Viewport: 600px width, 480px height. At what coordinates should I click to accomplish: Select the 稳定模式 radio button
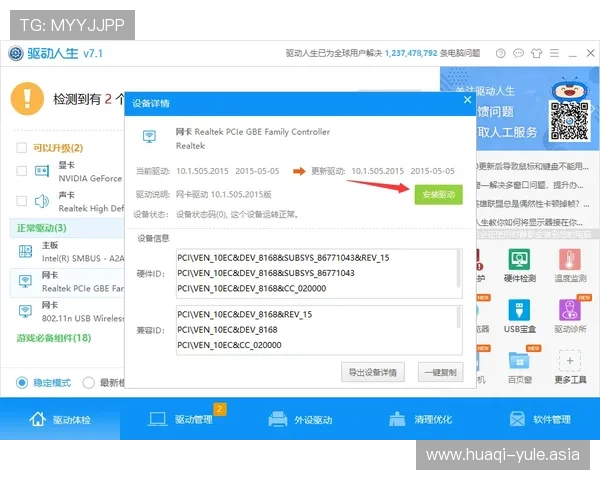click(x=22, y=382)
